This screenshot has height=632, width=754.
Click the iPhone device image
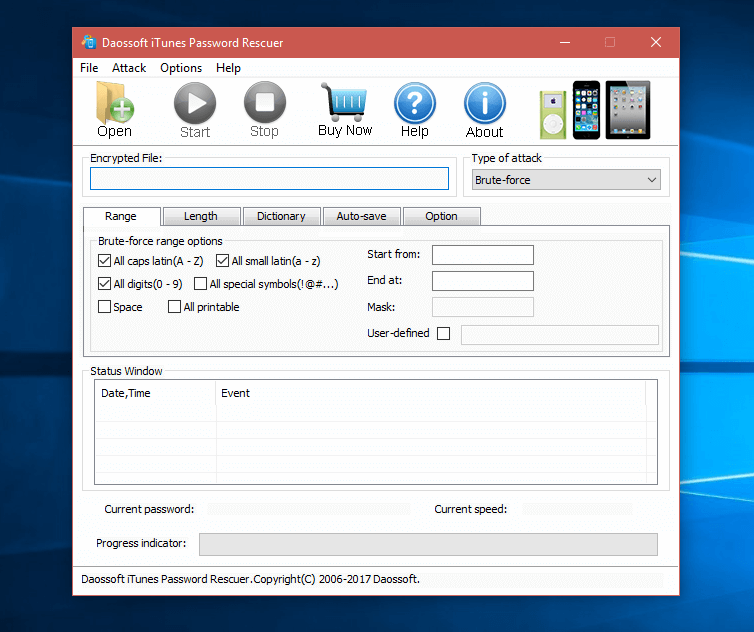point(587,110)
